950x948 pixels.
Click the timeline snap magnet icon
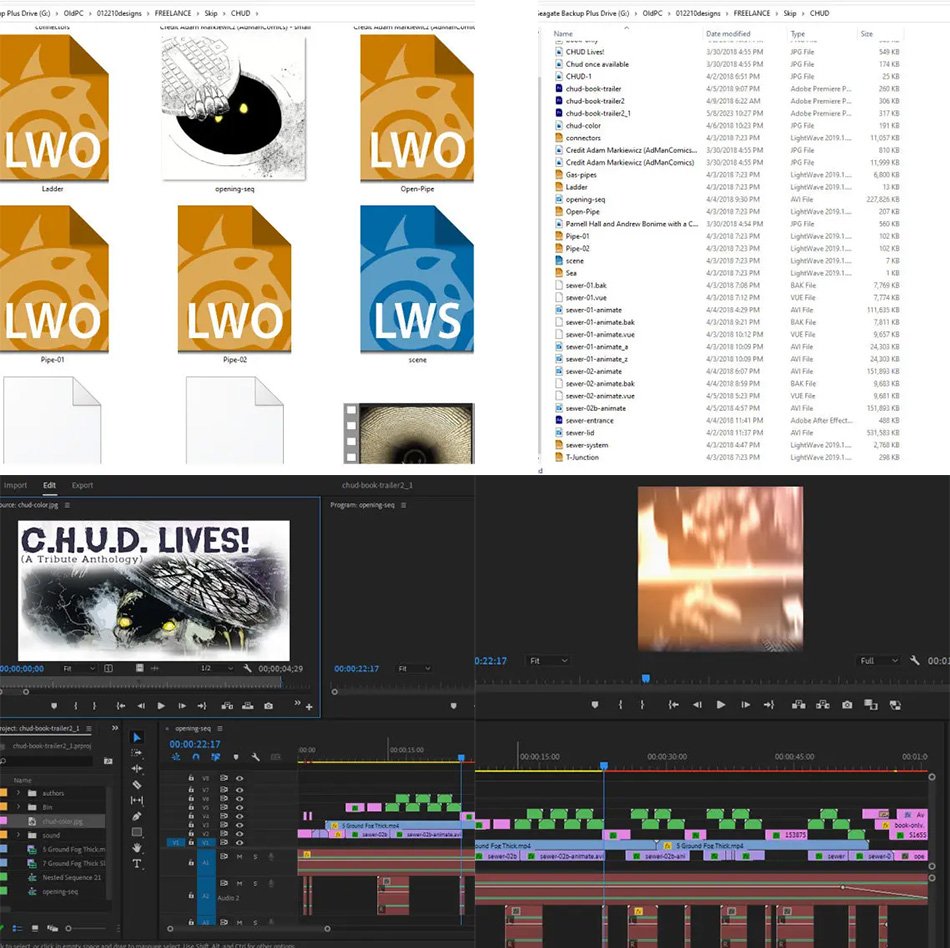coord(195,757)
